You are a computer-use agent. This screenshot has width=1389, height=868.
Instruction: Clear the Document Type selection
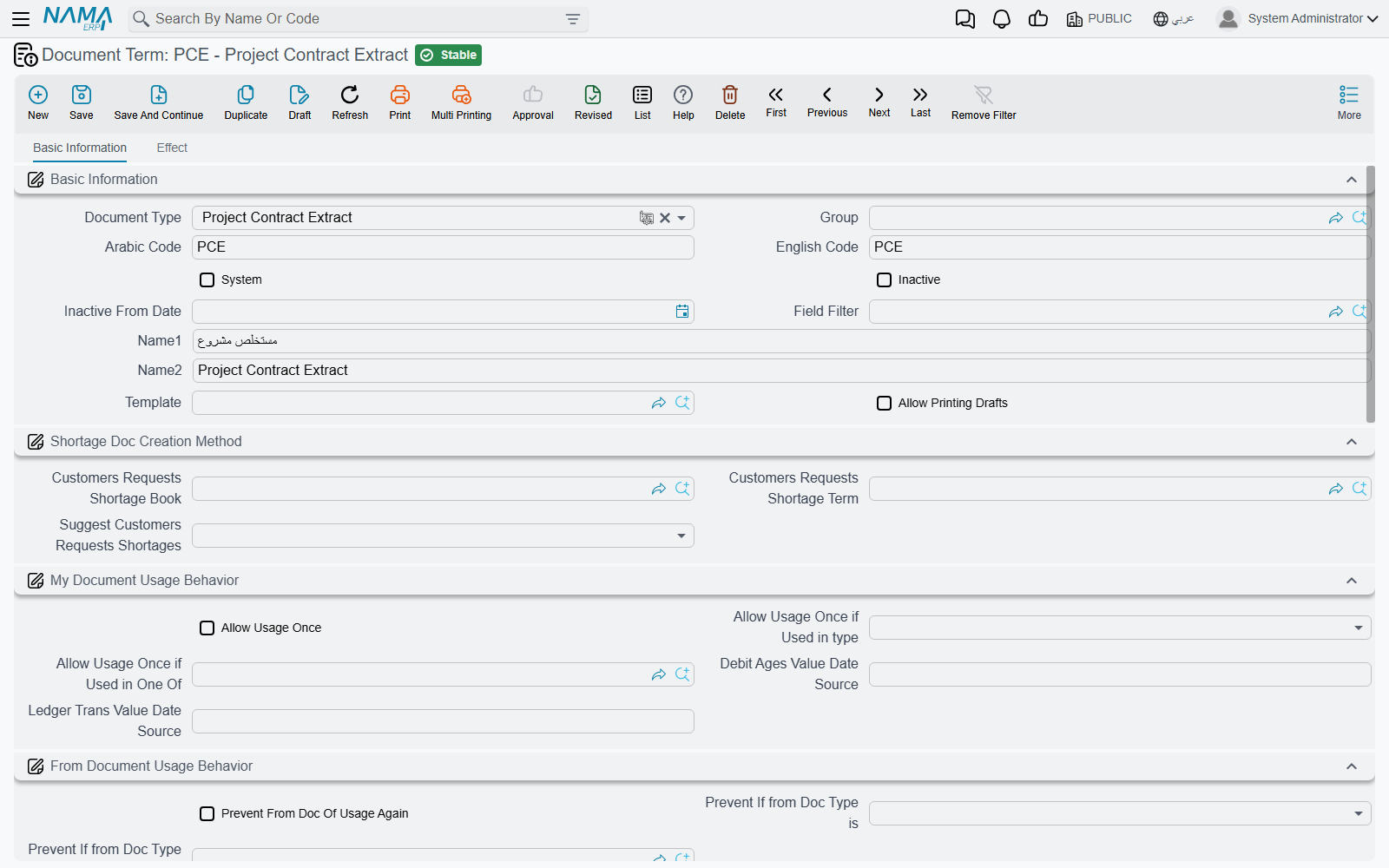click(x=665, y=218)
